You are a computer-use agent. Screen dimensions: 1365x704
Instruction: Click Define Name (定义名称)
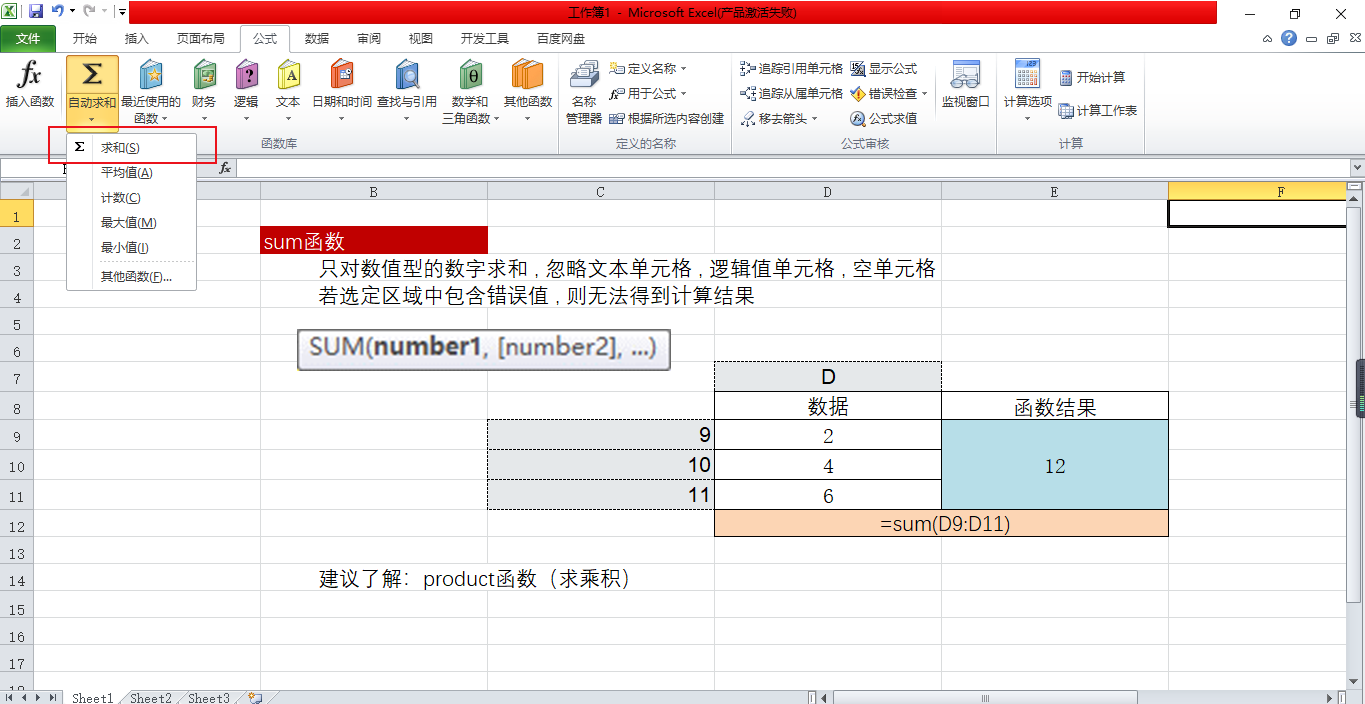point(650,69)
